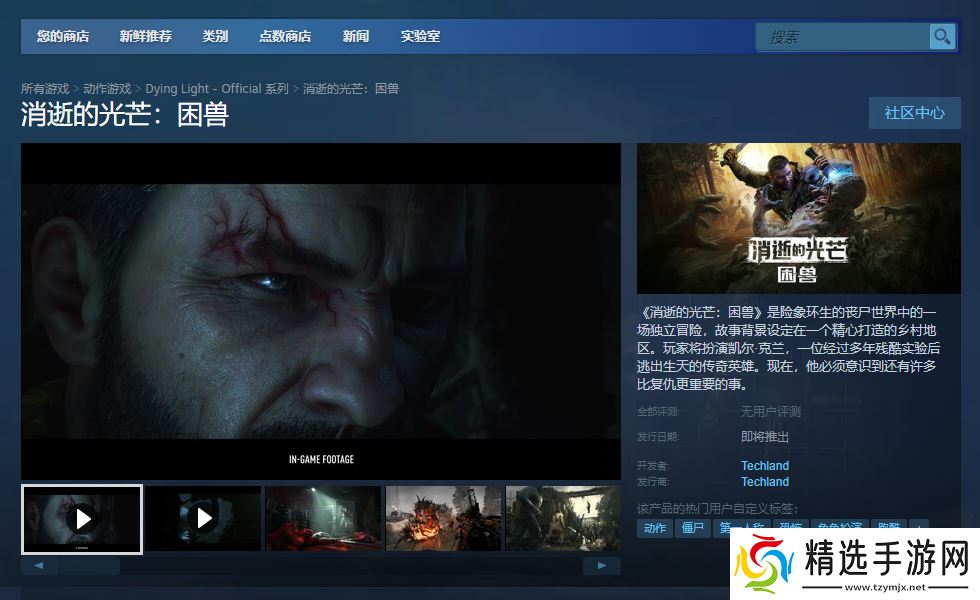Open the 动作游戏 breadcrumb link
The image size is (980, 600).
(107, 89)
